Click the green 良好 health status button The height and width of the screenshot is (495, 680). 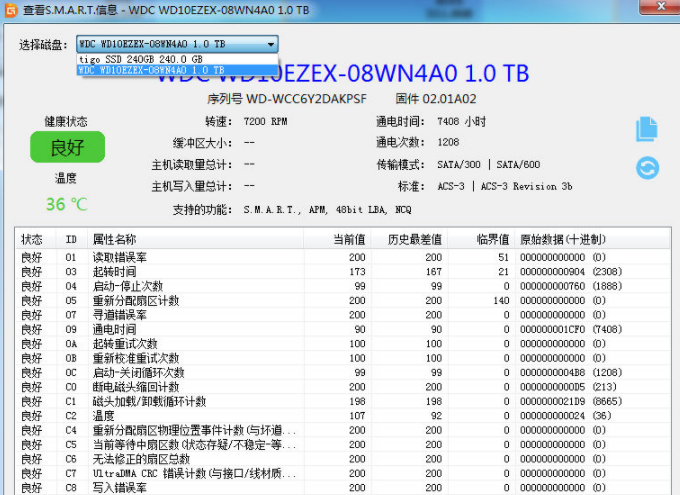pos(67,147)
